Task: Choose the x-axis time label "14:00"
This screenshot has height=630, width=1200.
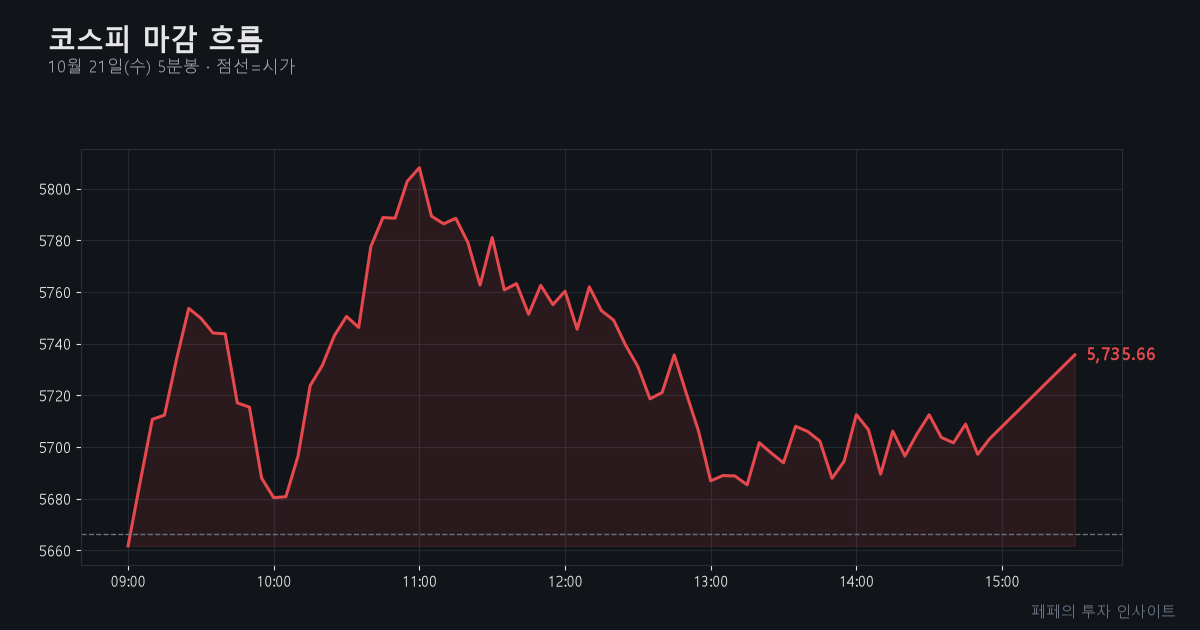Action: (x=856, y=581)
